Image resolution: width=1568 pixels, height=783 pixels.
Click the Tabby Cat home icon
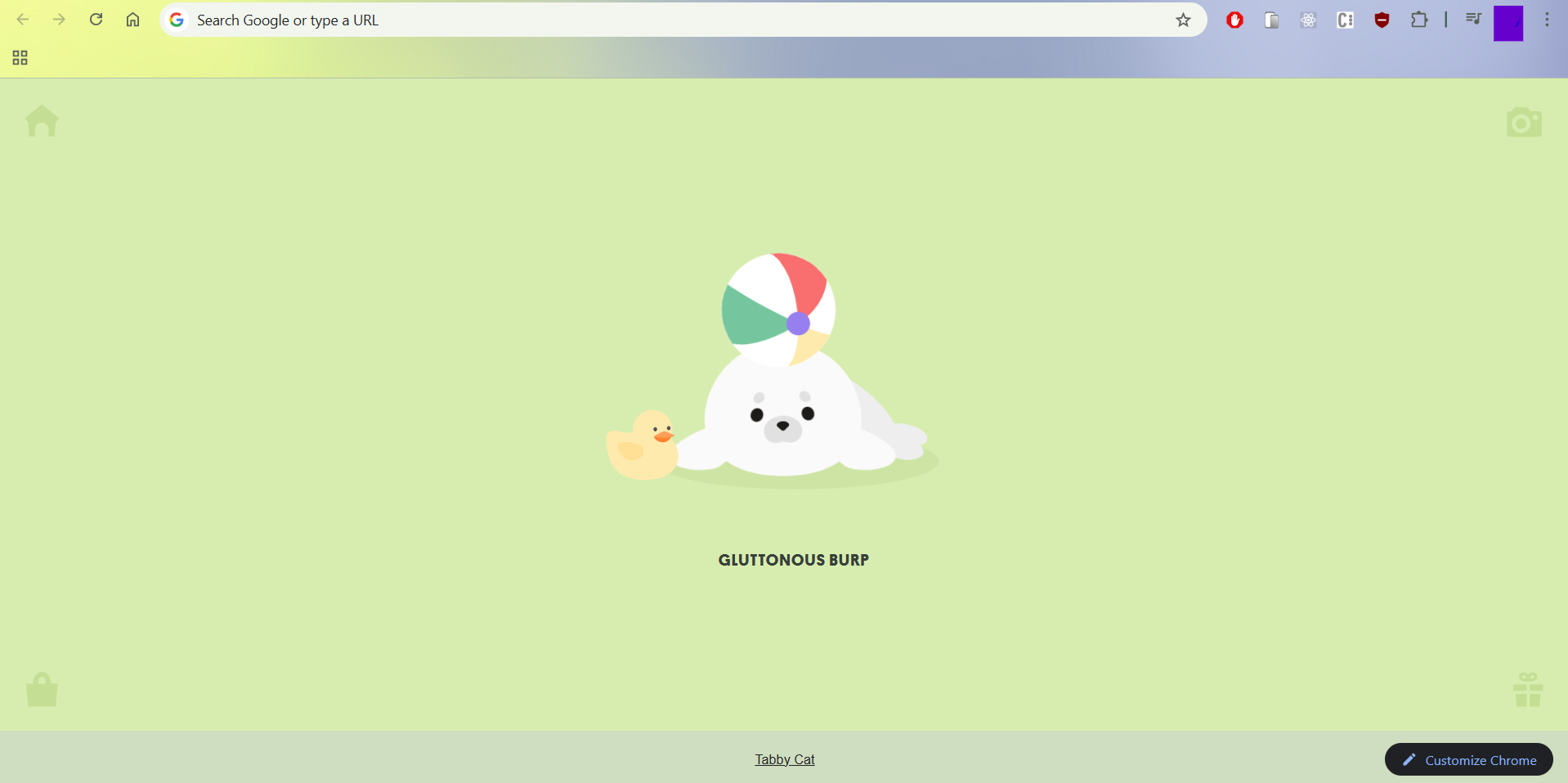(42, 122)
